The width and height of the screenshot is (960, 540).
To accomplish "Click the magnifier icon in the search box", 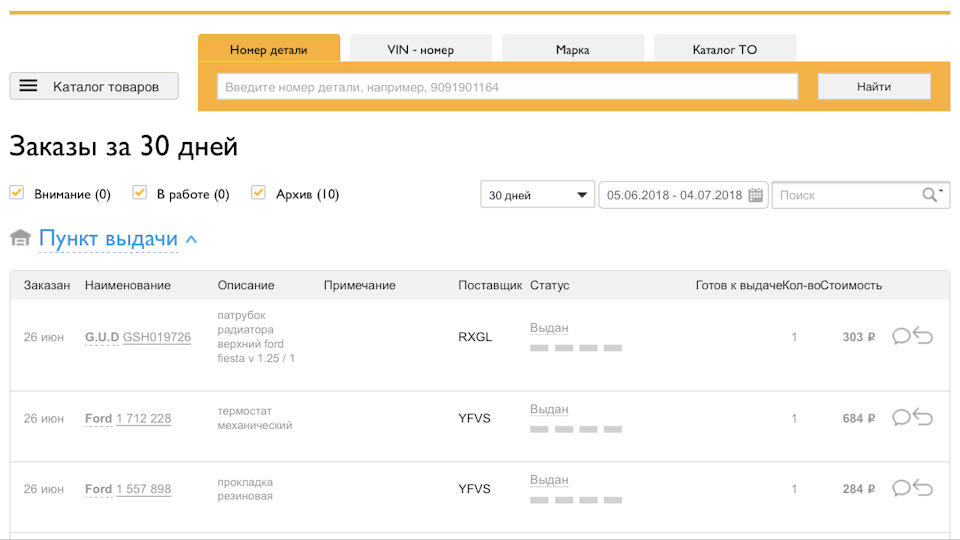I will point(931,194).
